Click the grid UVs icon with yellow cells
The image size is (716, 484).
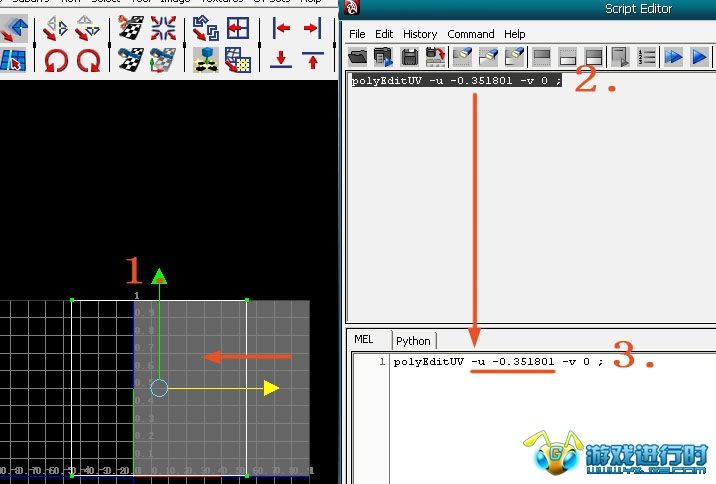pos(238,60)
